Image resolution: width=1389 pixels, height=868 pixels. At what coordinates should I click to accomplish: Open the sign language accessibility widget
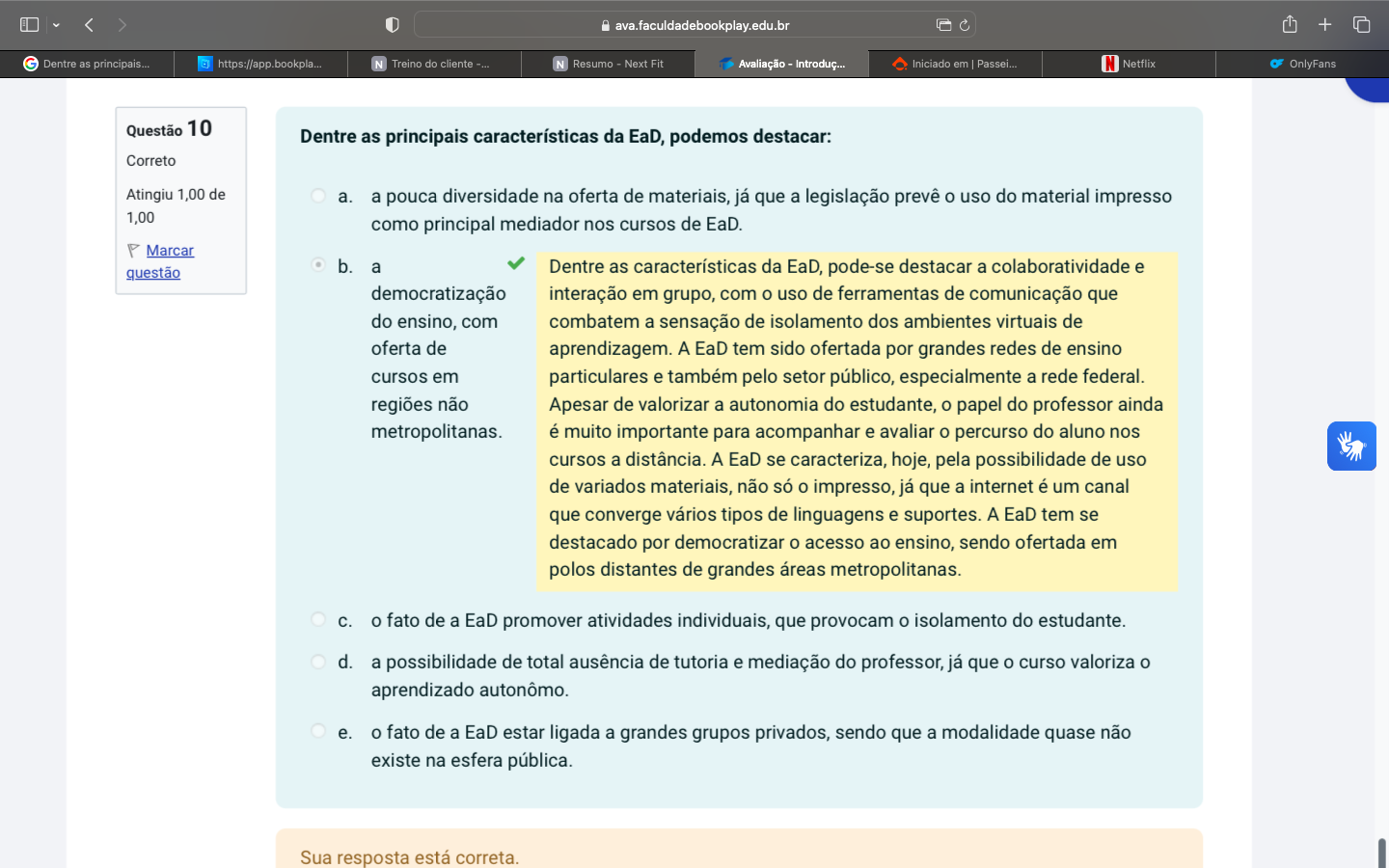[x=1350, y=446]
